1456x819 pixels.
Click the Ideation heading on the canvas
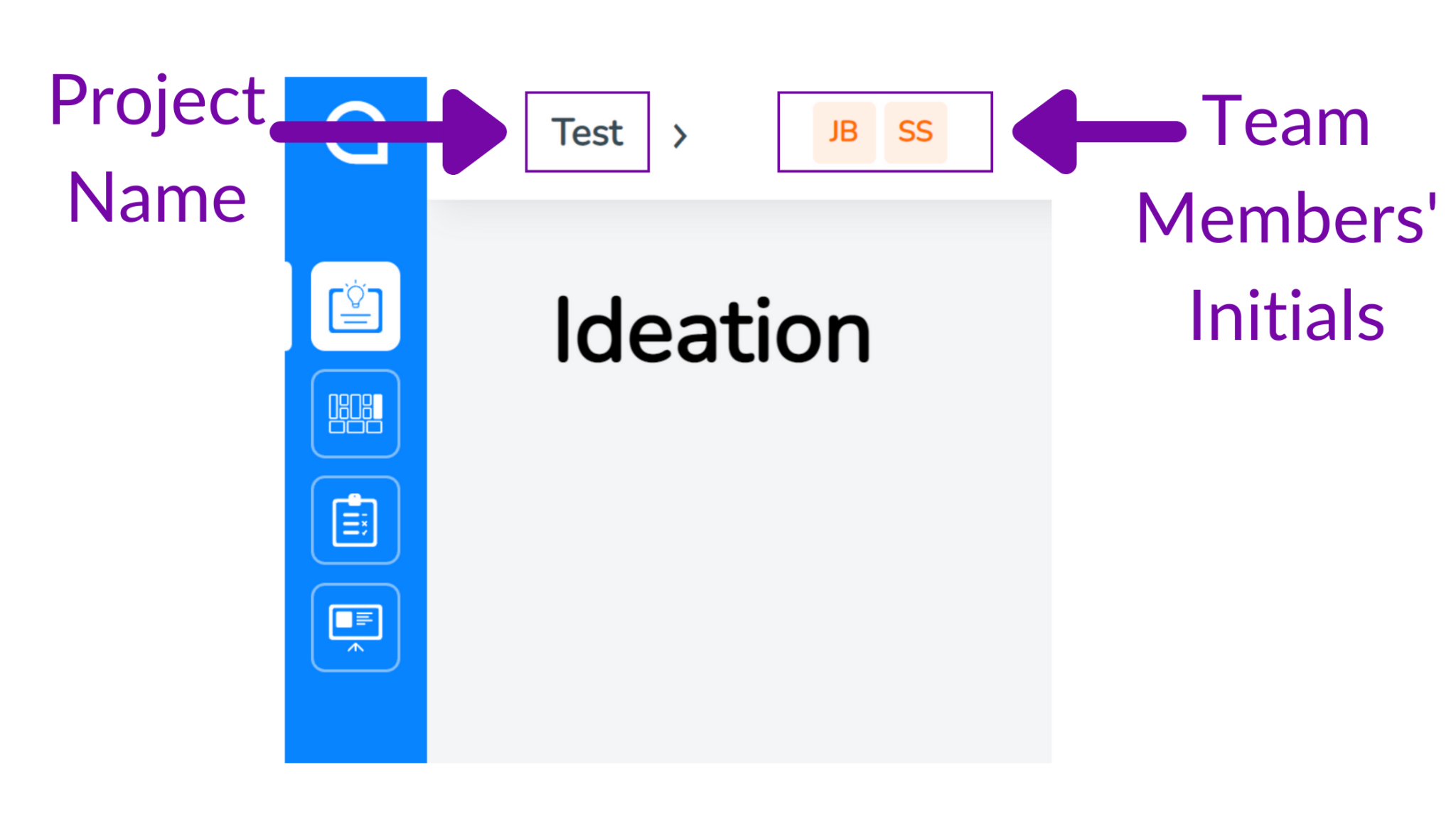(712, 328)
